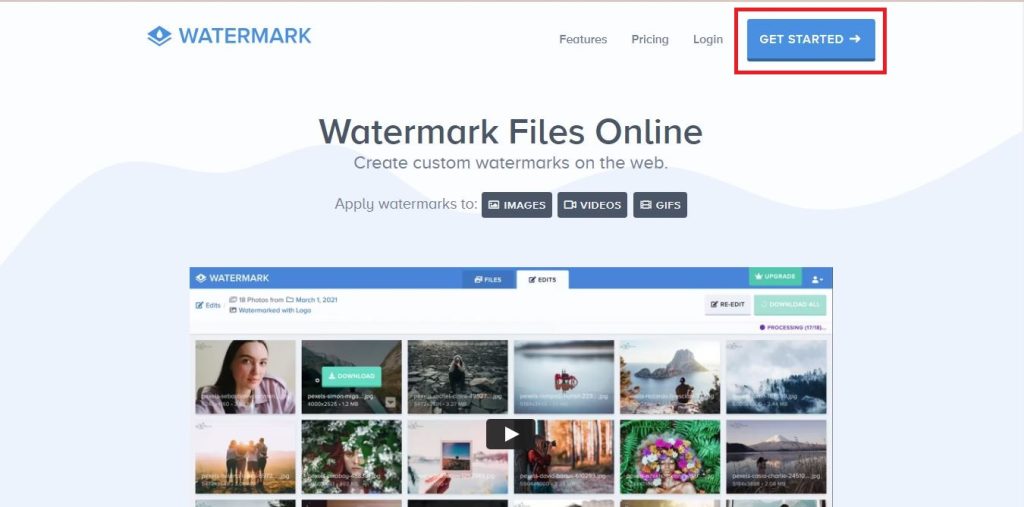Screen dimensions: 1024x507
Task: Select the flower crown portrait thumbnail
Action: point(669,457)
